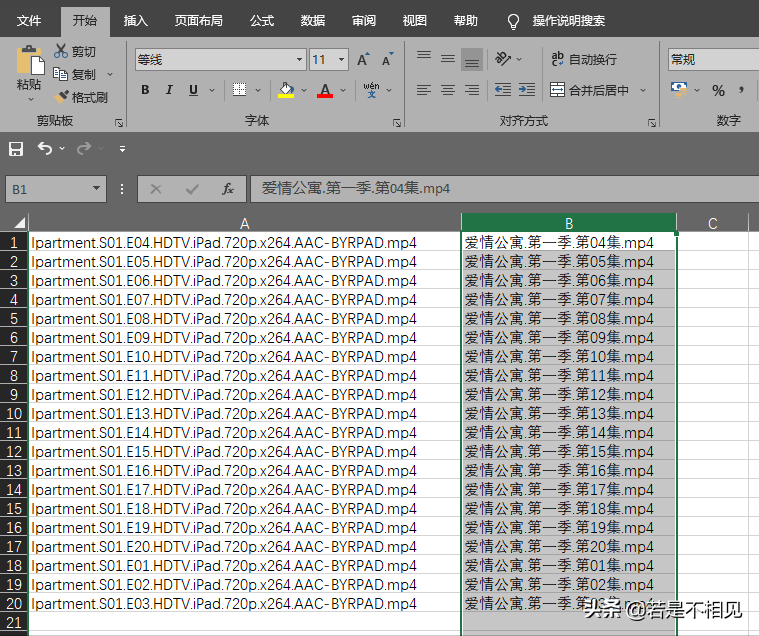Open 剪贴板 group dialog launcher
The width and height of the screenshot is (759, 636).
119,123
